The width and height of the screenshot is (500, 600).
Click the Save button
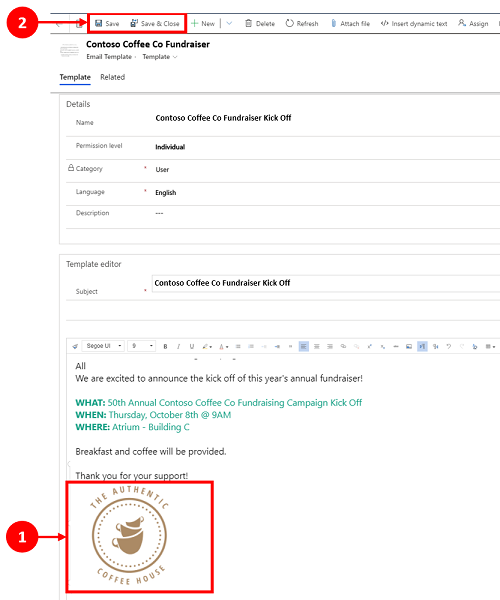pos(107,24)
